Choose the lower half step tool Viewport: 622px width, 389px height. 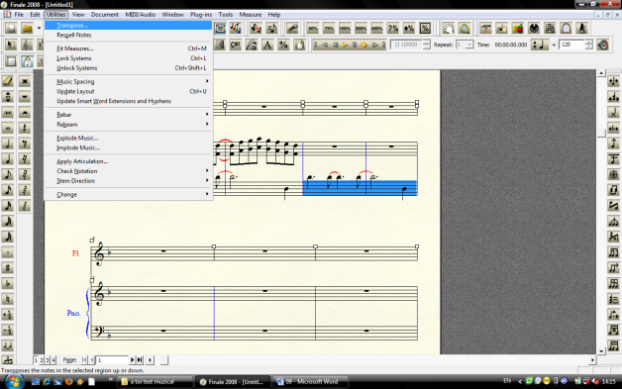tap(8, 330)
